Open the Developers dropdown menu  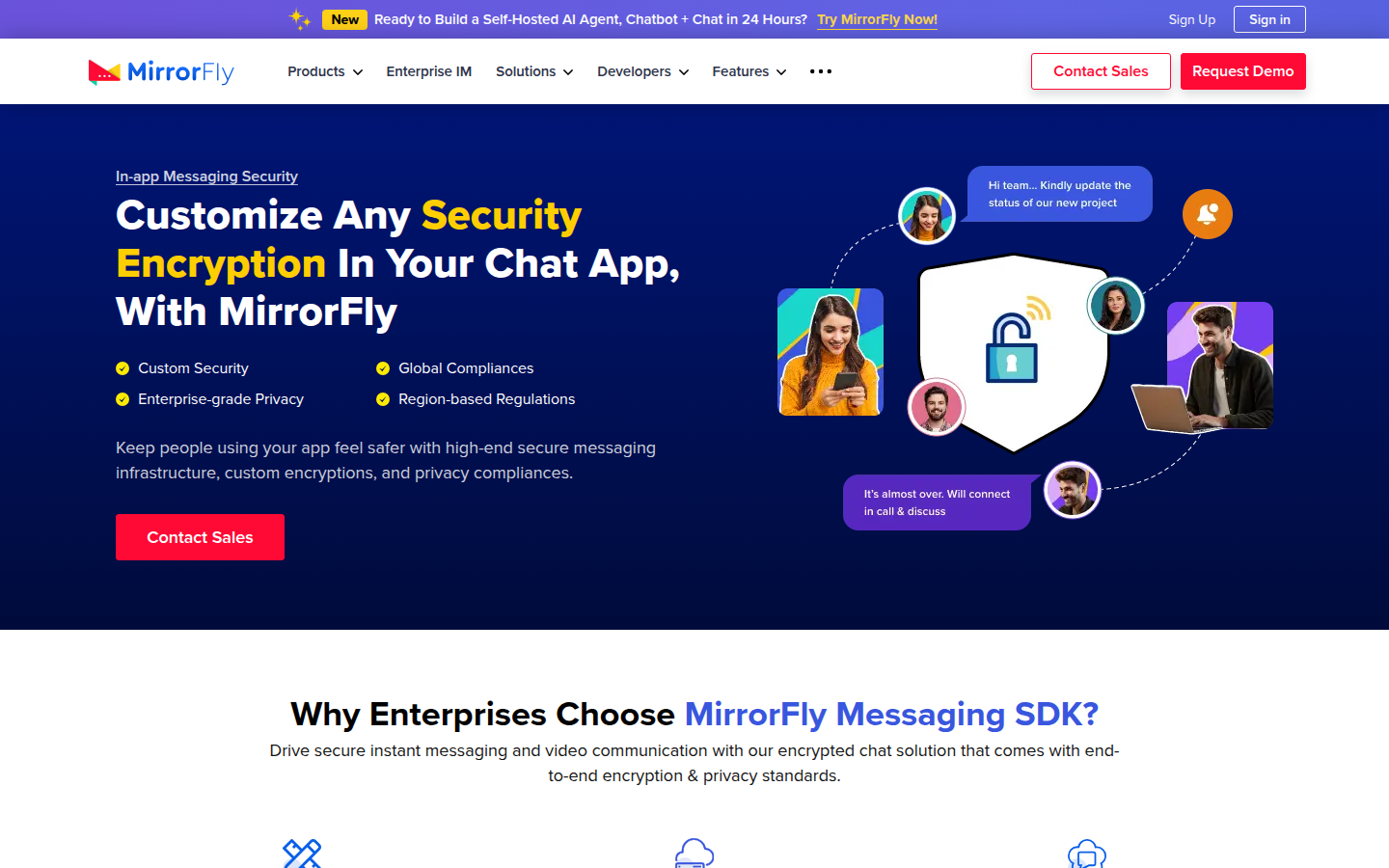click(643, 71)
